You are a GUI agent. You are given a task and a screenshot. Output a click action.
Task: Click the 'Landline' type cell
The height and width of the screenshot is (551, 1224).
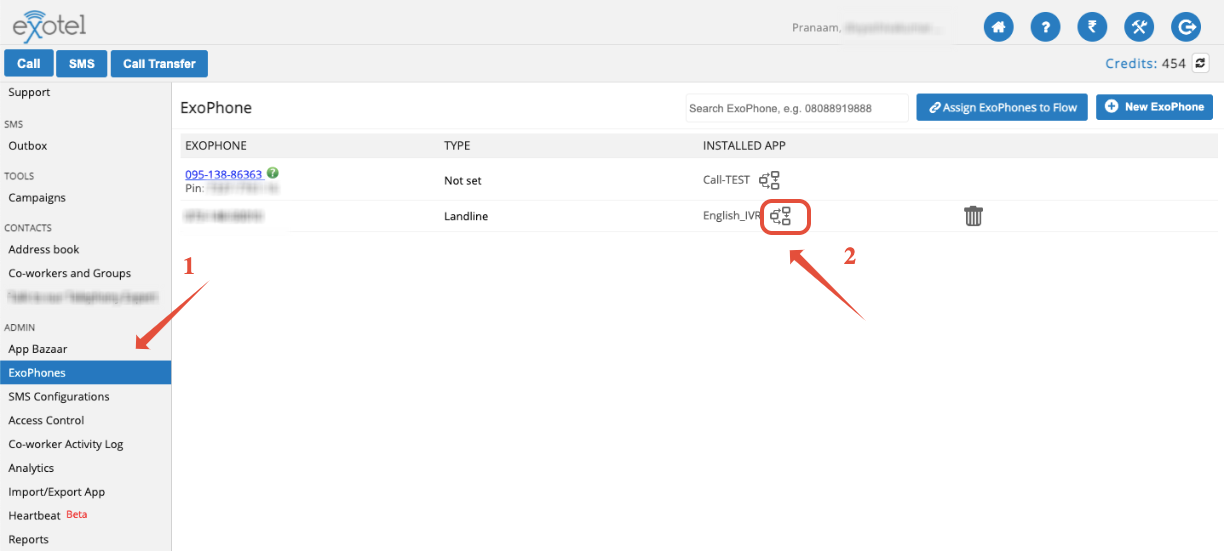pyautogui.click(x=466, y=217)
